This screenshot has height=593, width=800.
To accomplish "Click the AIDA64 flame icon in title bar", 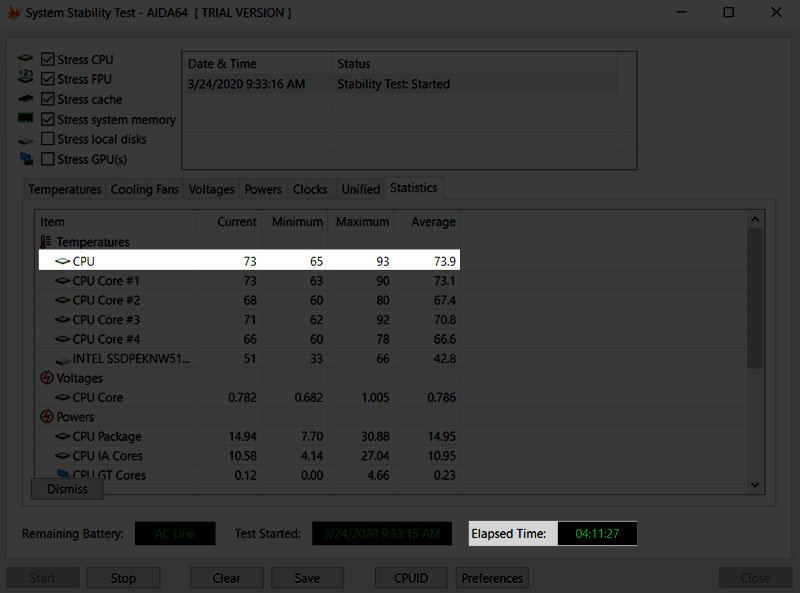I will click(x=14, y=13).
